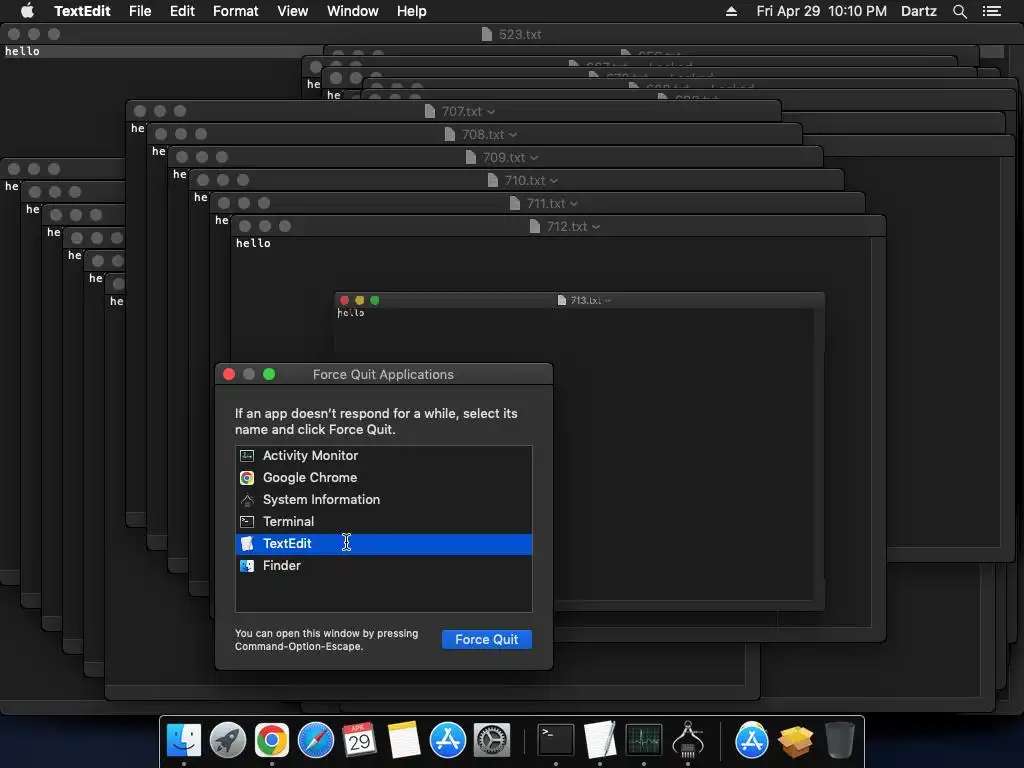Open the View menu

[x=293, y=11]
